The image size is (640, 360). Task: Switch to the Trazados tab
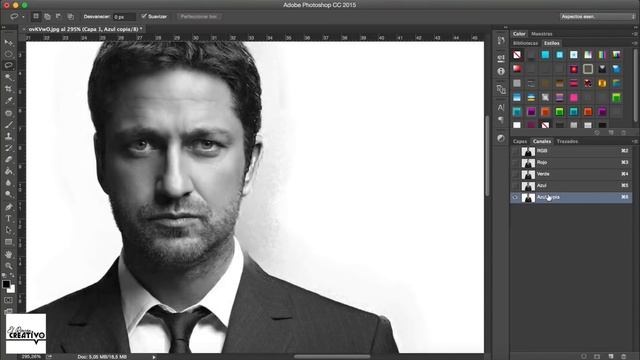coord(567,141)
